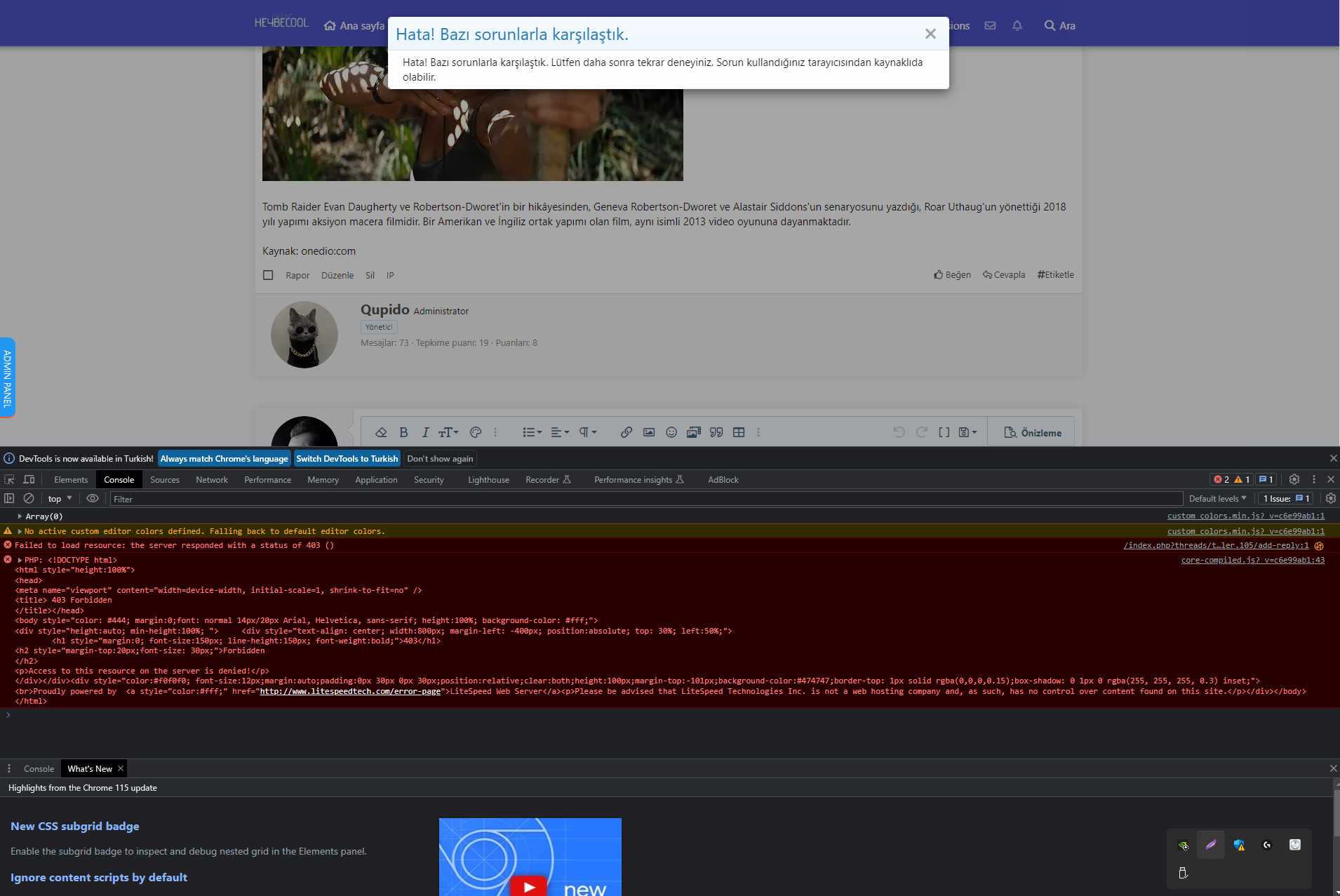Switch to the Sources tab in DevTools
Viewport: 1340px width, 896px height.
pyautogui.click(x=165, y=479)
